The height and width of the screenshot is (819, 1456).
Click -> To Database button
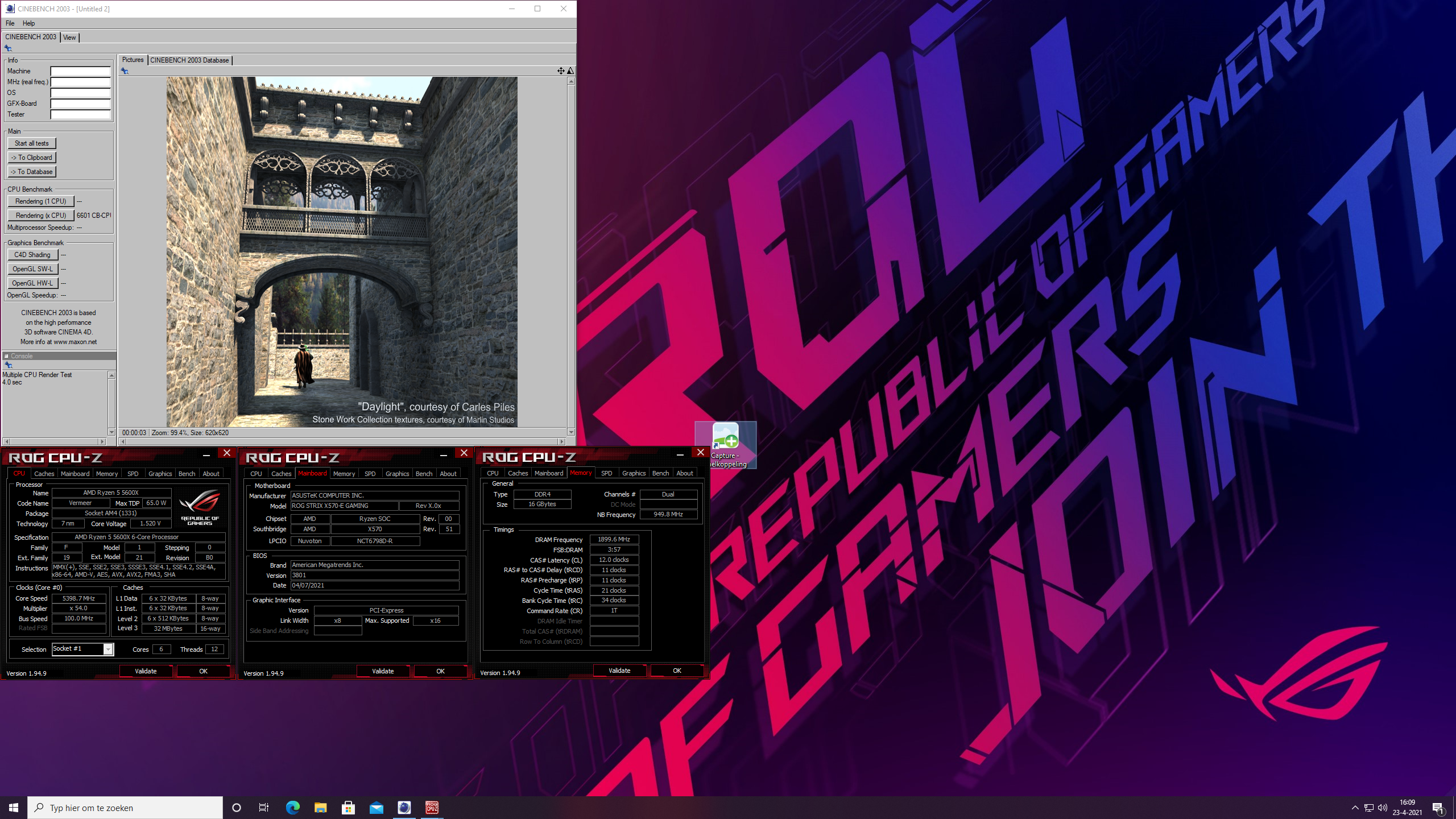(x=32, y=172)
